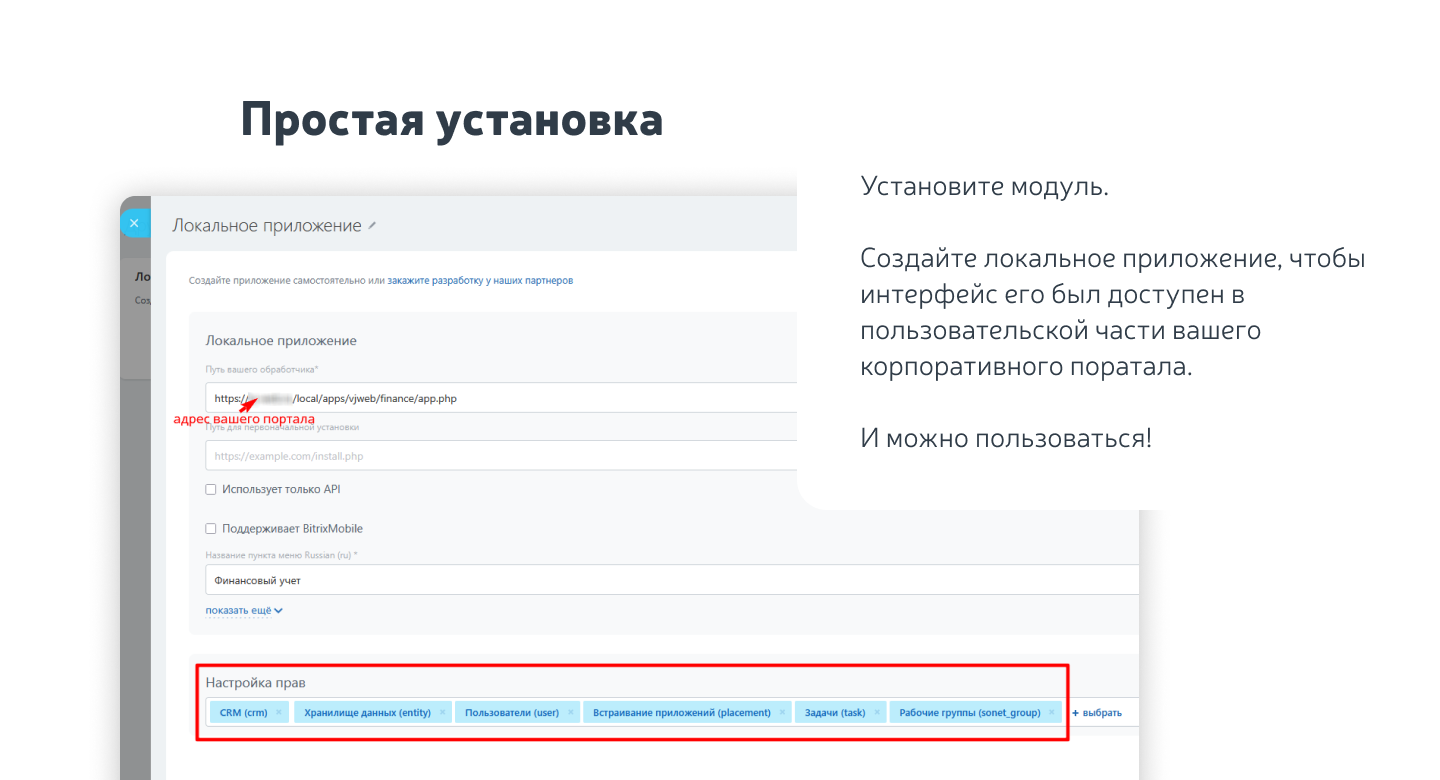Remove the Задачи (task) permission tag
The width and height of the screenshot is (1440, 780).
pyautogui.click(x=877, y=713)
